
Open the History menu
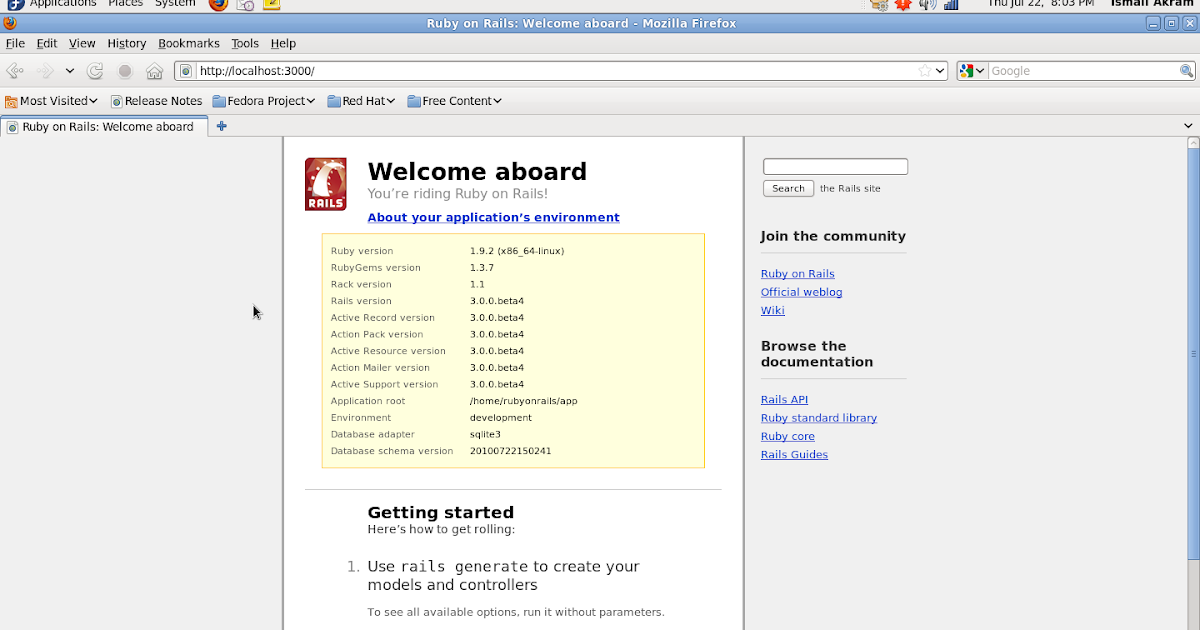coord(127,43)
